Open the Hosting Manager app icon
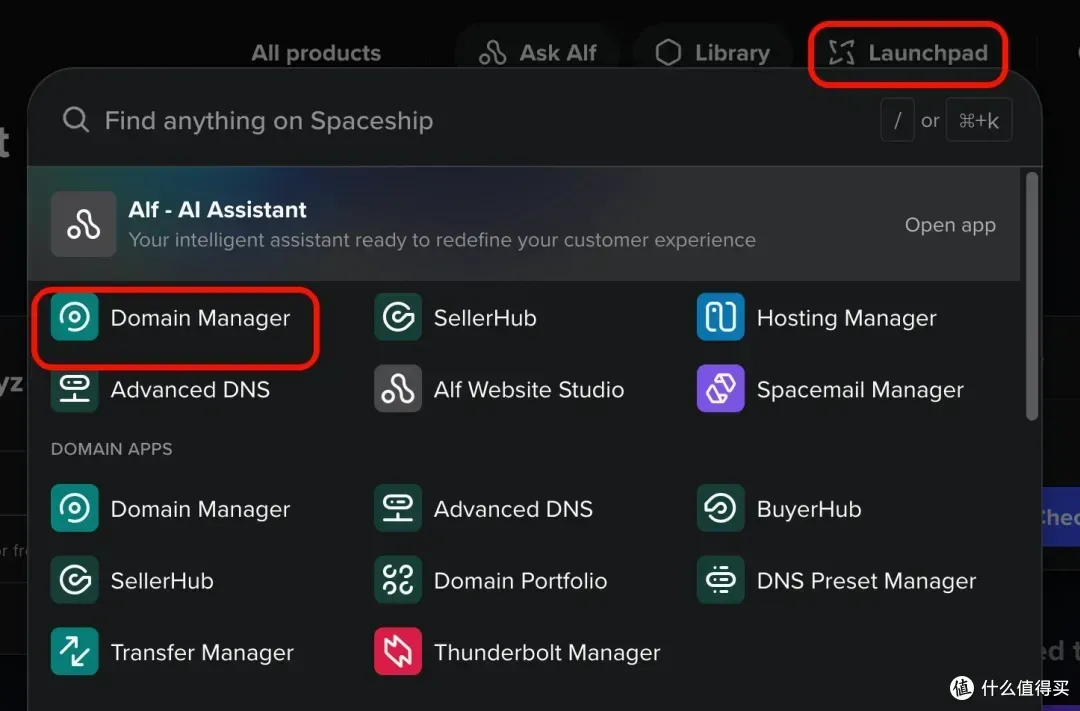The width and height of the screenshot is (1080, 711). coord(721,318)
